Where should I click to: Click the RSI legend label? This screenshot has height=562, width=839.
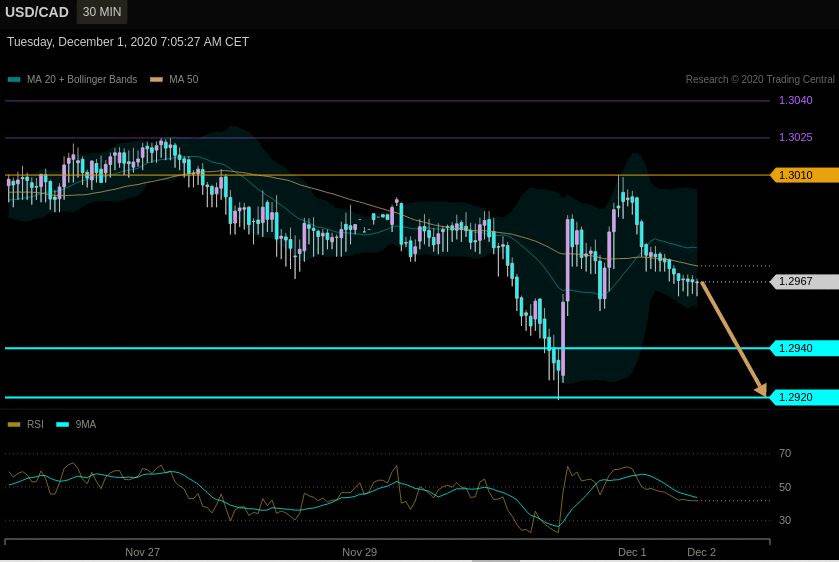click(35, 424)
